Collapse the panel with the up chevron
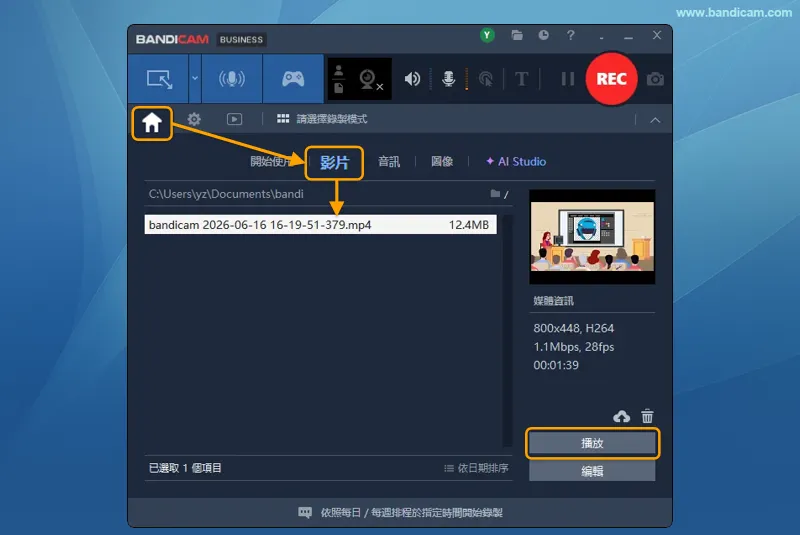The image size is (800, 535). pos(655,120)
